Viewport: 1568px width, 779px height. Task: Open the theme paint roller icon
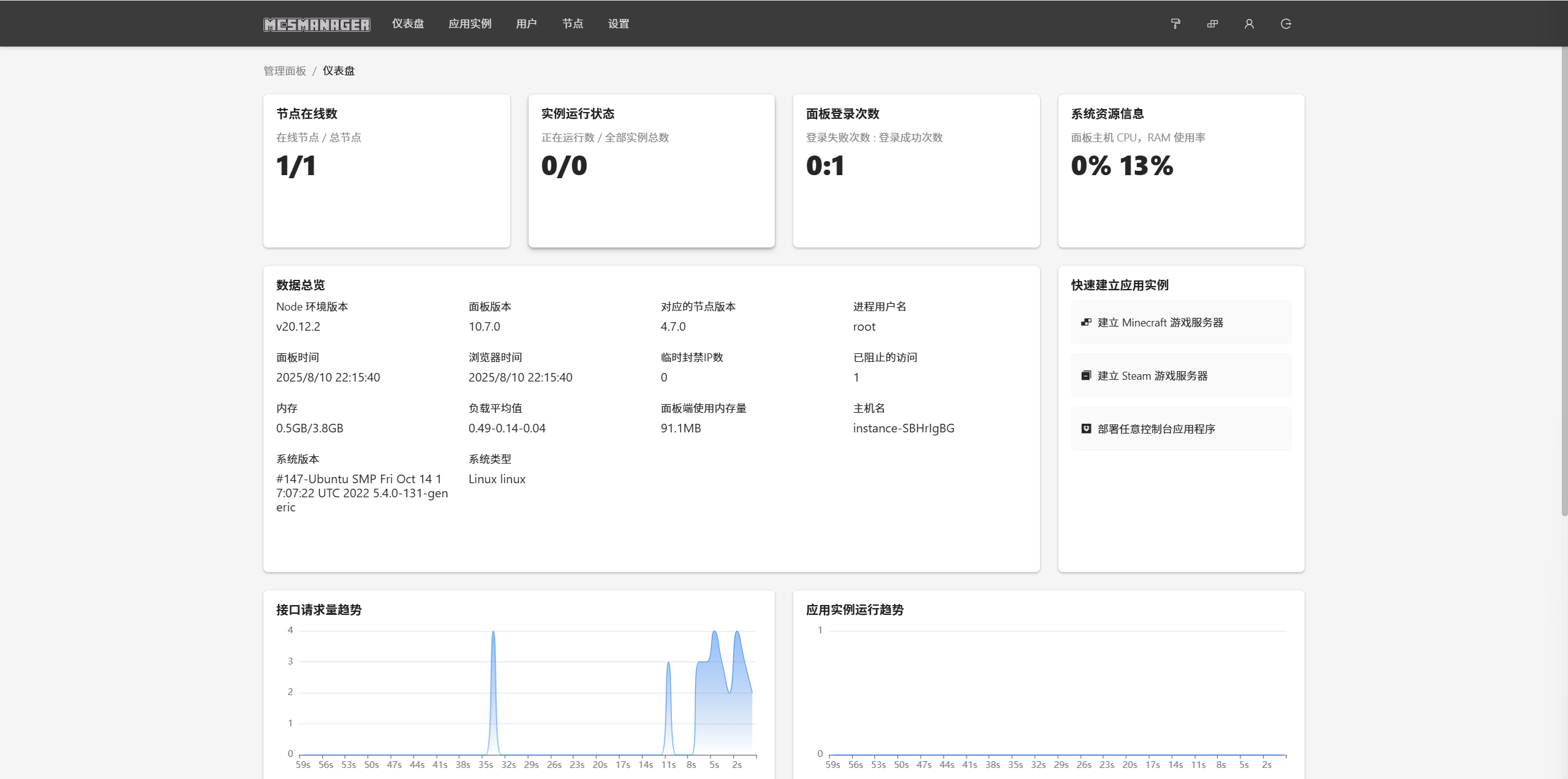click(1175, 24)
